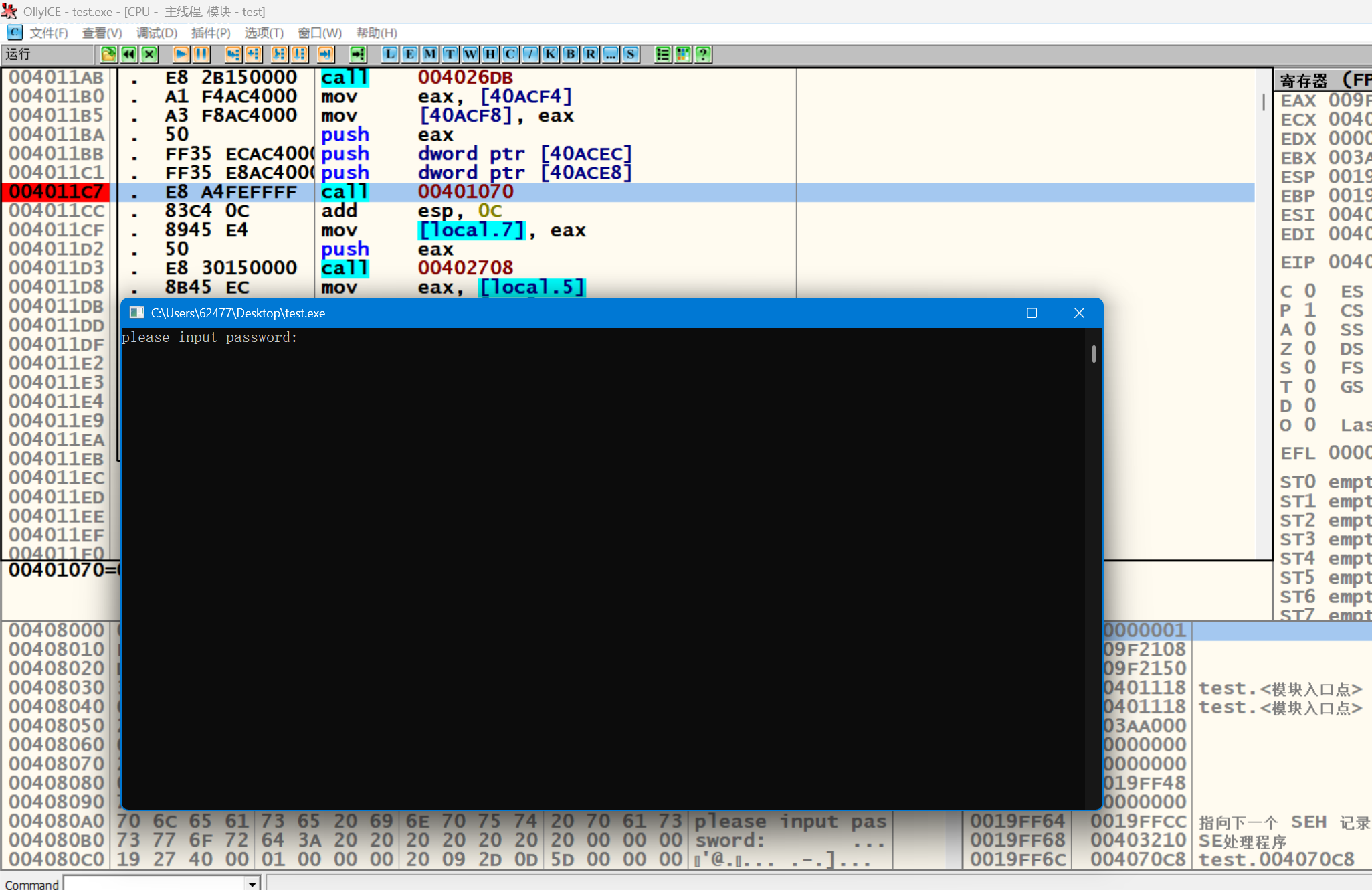Pause execution with the pause icon
Viewport: 1372px width, 890px height.
point(201,54)
